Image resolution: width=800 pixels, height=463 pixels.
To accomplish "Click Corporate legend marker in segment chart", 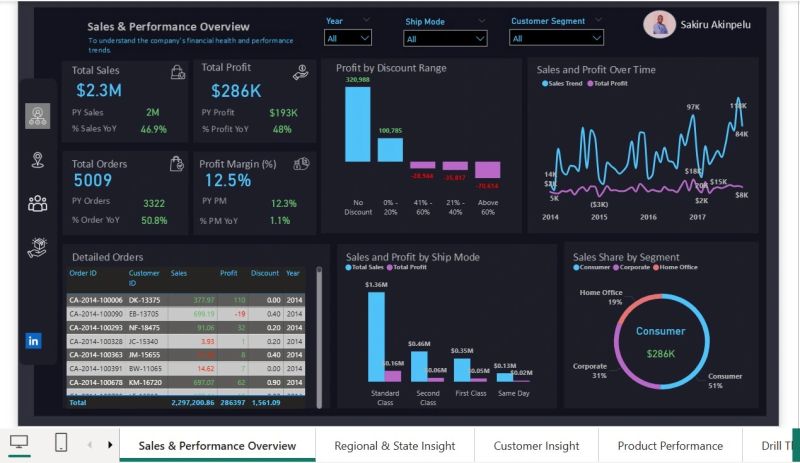I will point(616,267).
